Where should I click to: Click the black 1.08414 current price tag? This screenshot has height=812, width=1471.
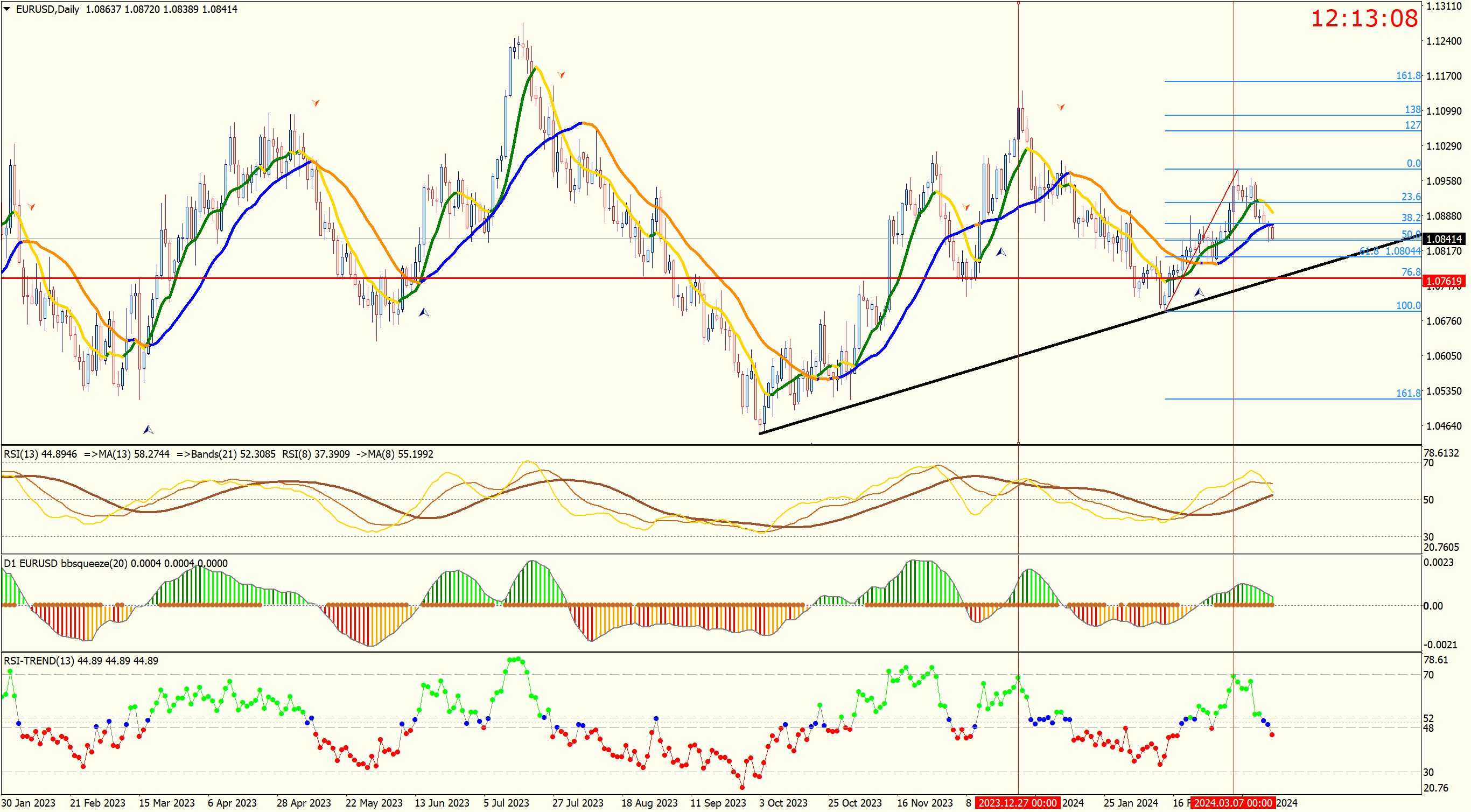tap(1443, 239)
